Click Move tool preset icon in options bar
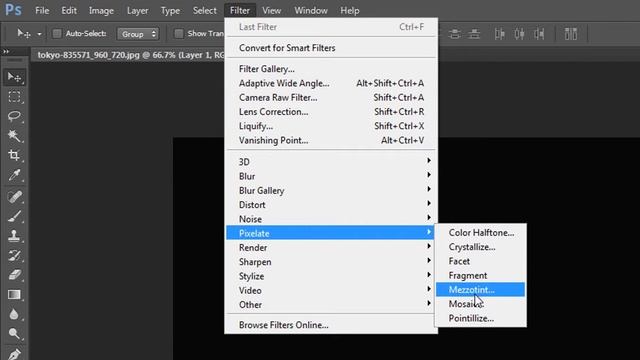 pos(24,33)
